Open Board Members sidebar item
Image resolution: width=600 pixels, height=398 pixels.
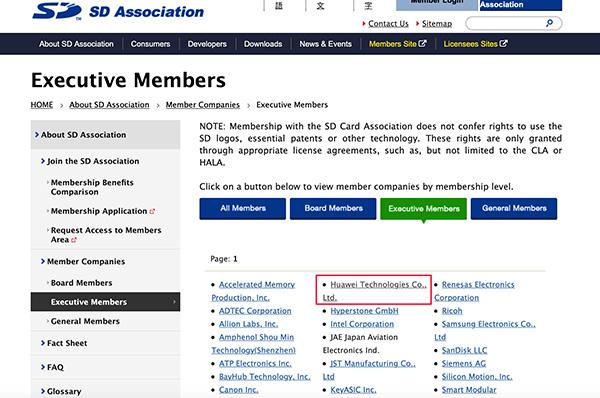pyautogui.click(x=81, y=283)
